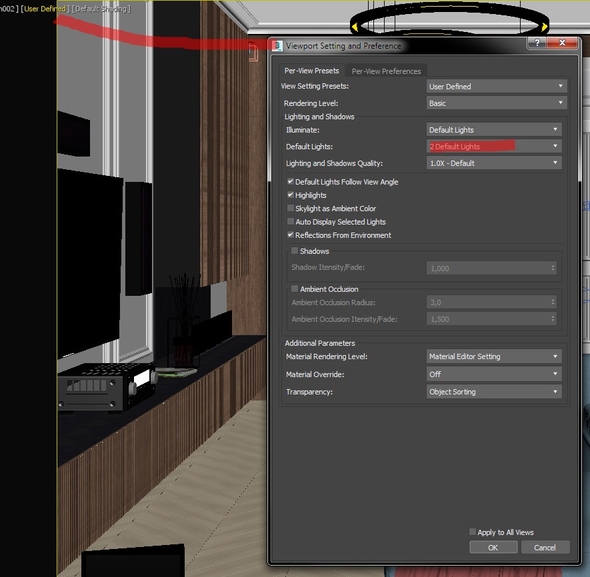The width and height of the screenshot is (590, 577).
Task: Click the 3ds Max dialog title icon
Action: tap(277, 46)
